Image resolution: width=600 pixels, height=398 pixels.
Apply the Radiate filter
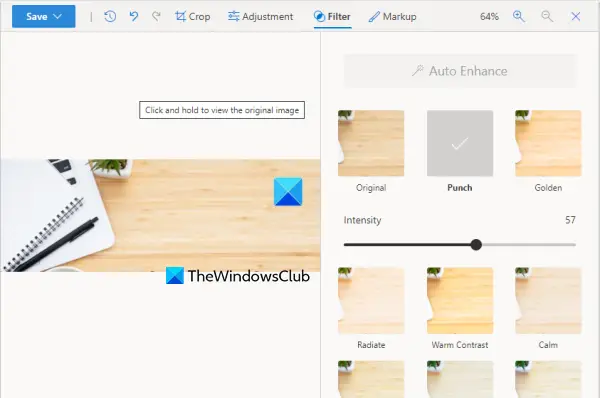pyautogui.click(x=371, y=301)
